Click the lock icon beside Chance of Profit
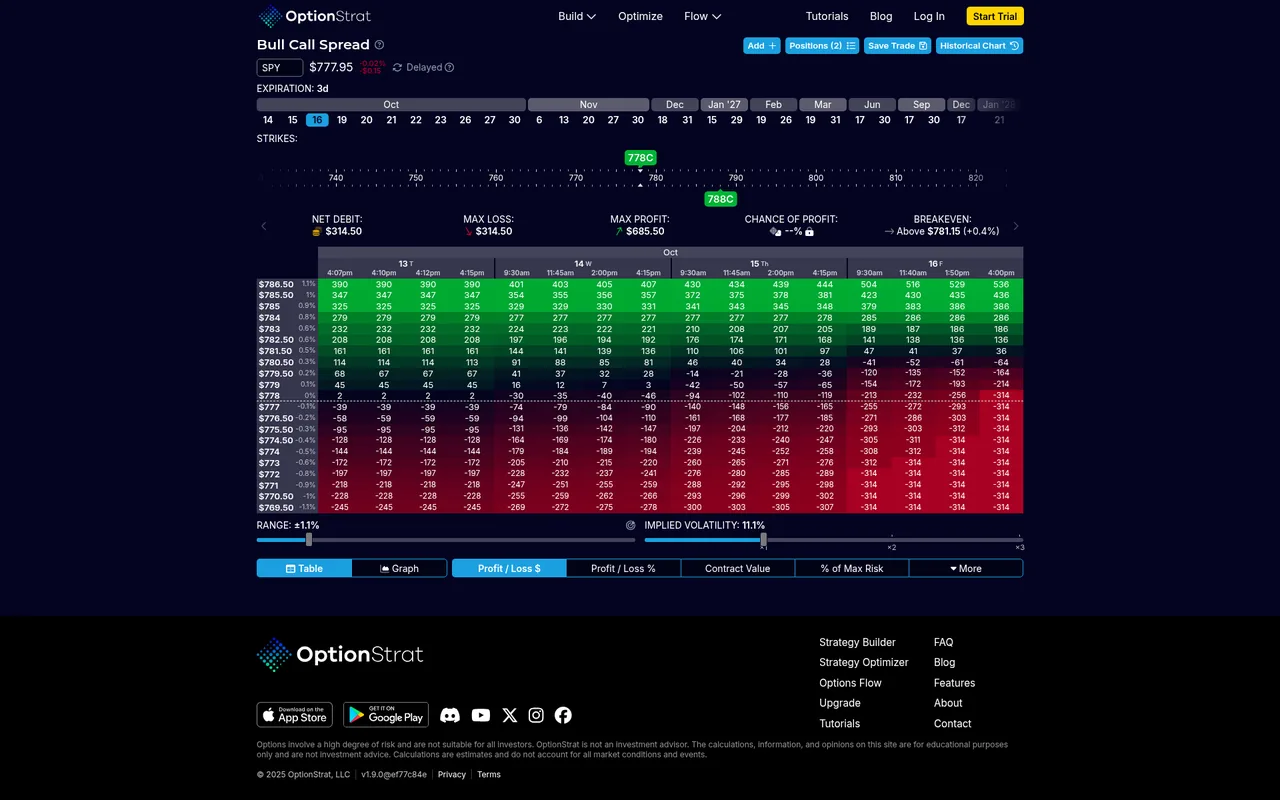Screen dimensions: 1280x800 coord(809,232)
